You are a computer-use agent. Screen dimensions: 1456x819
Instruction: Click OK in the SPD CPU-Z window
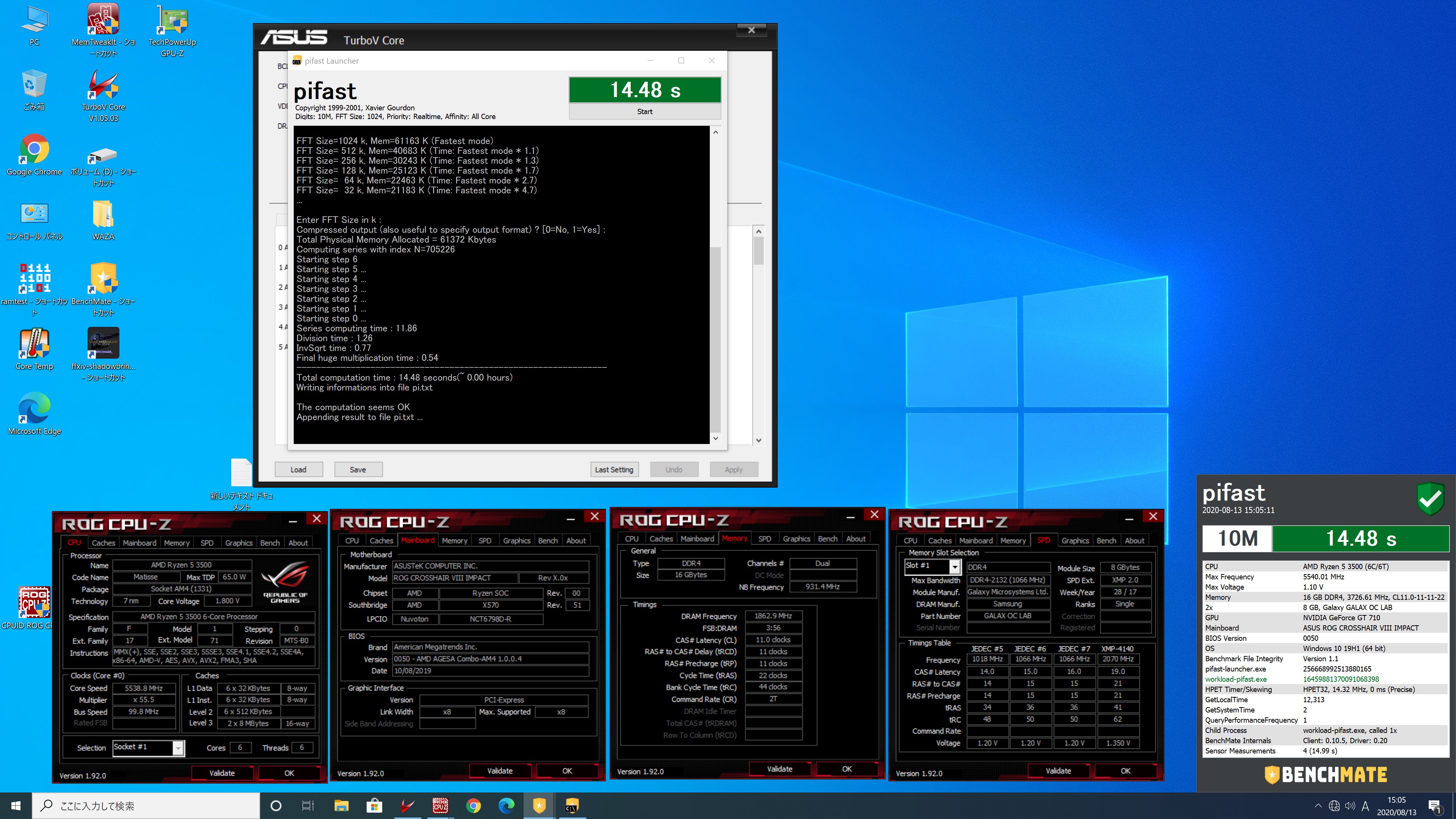pos(1125,771)
